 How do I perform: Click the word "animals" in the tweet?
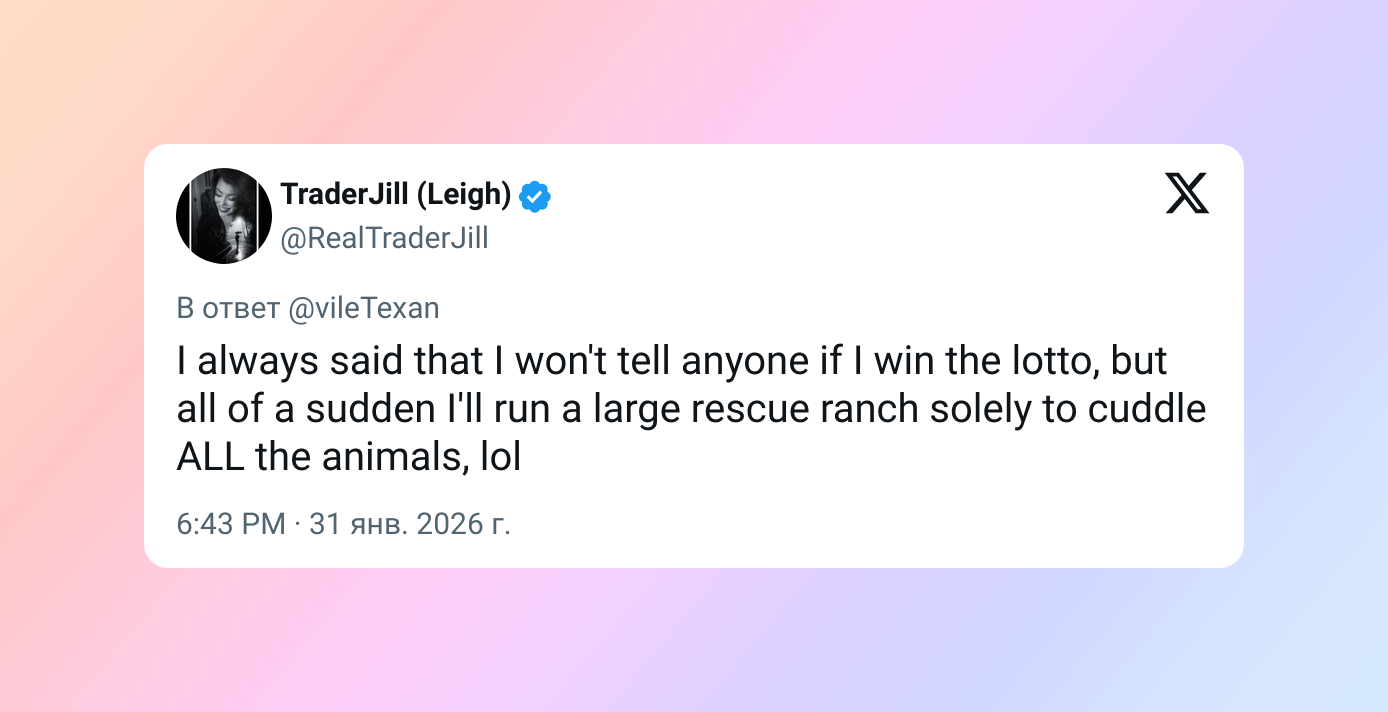[391, 457]
